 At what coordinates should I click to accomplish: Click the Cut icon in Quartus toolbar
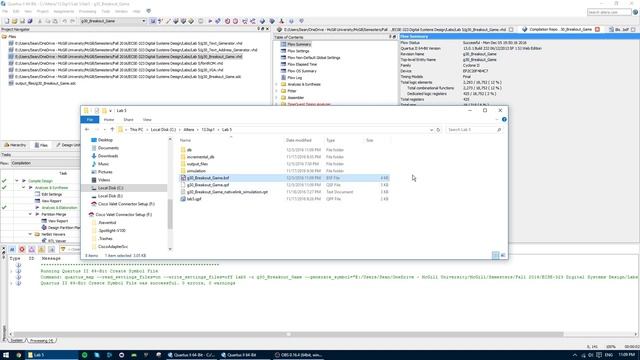coord(40,21)
